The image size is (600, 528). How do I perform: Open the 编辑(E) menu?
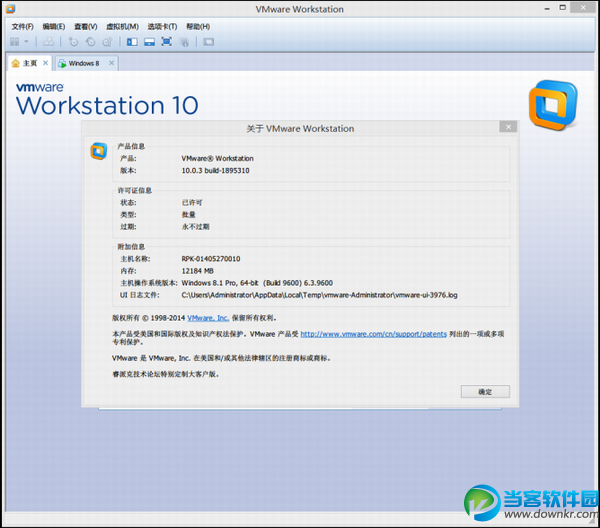point(54,26)
